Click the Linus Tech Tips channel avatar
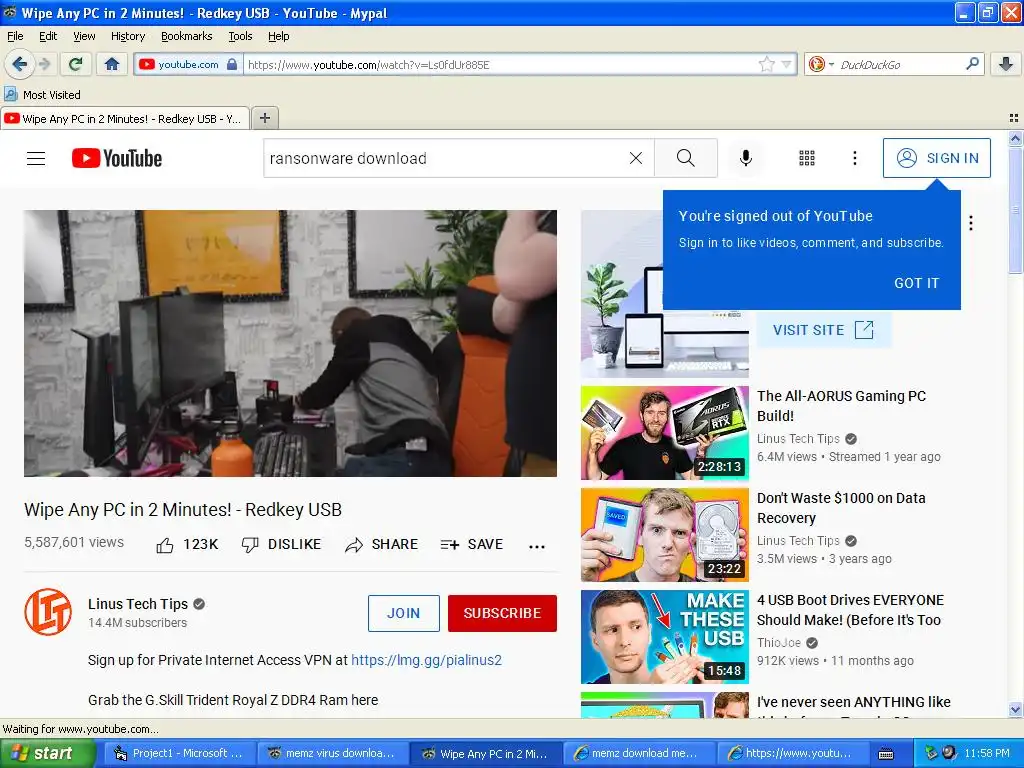Screen dimensions: 1024x768 pyautogui.click(x=48, y=612)
